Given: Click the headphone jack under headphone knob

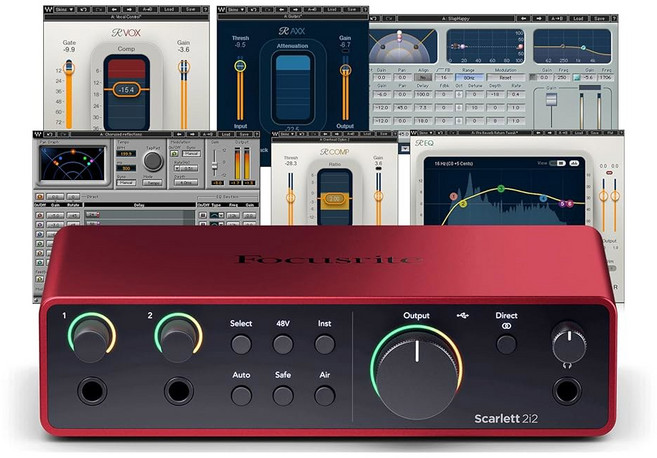Looking at the screenshot, I should point(567,390).
